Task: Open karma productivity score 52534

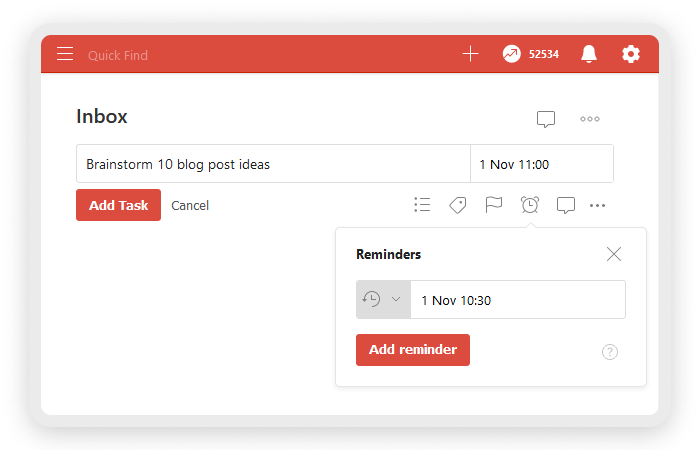Action: (x=530, y=54)
